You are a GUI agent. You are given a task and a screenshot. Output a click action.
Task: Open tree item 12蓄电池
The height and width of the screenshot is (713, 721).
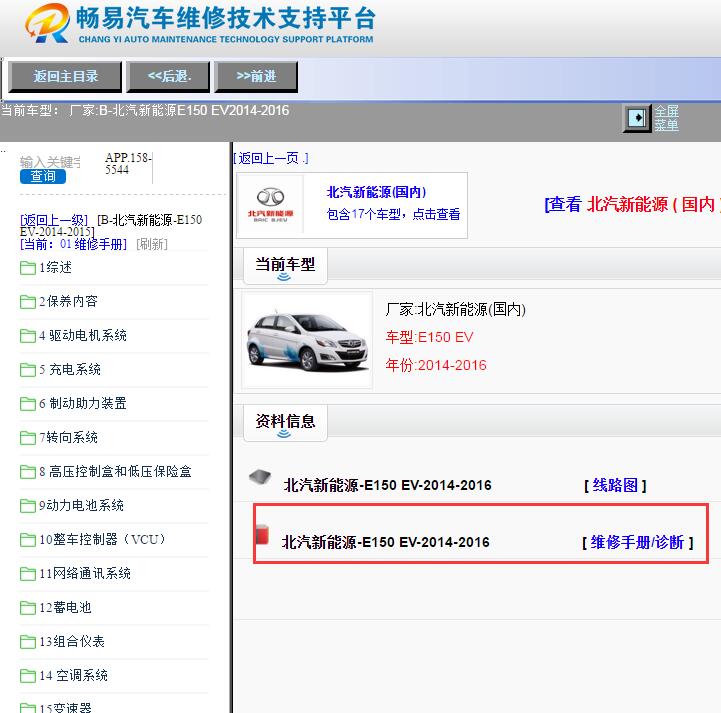point(65,608)
